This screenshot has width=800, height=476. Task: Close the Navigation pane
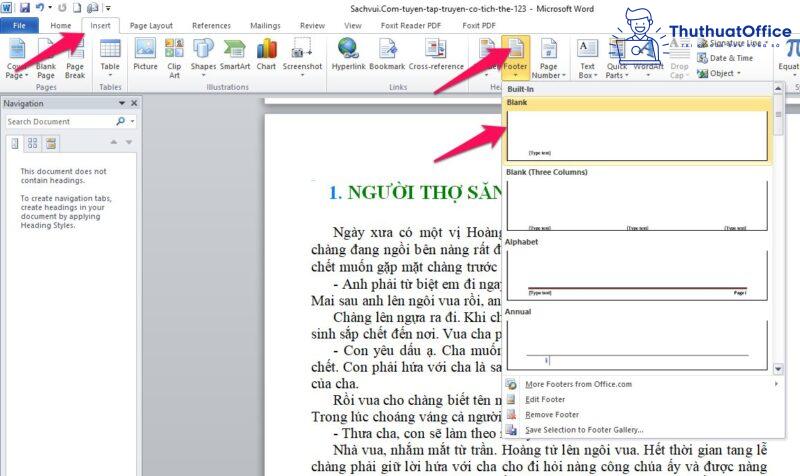tap(134, 103)
